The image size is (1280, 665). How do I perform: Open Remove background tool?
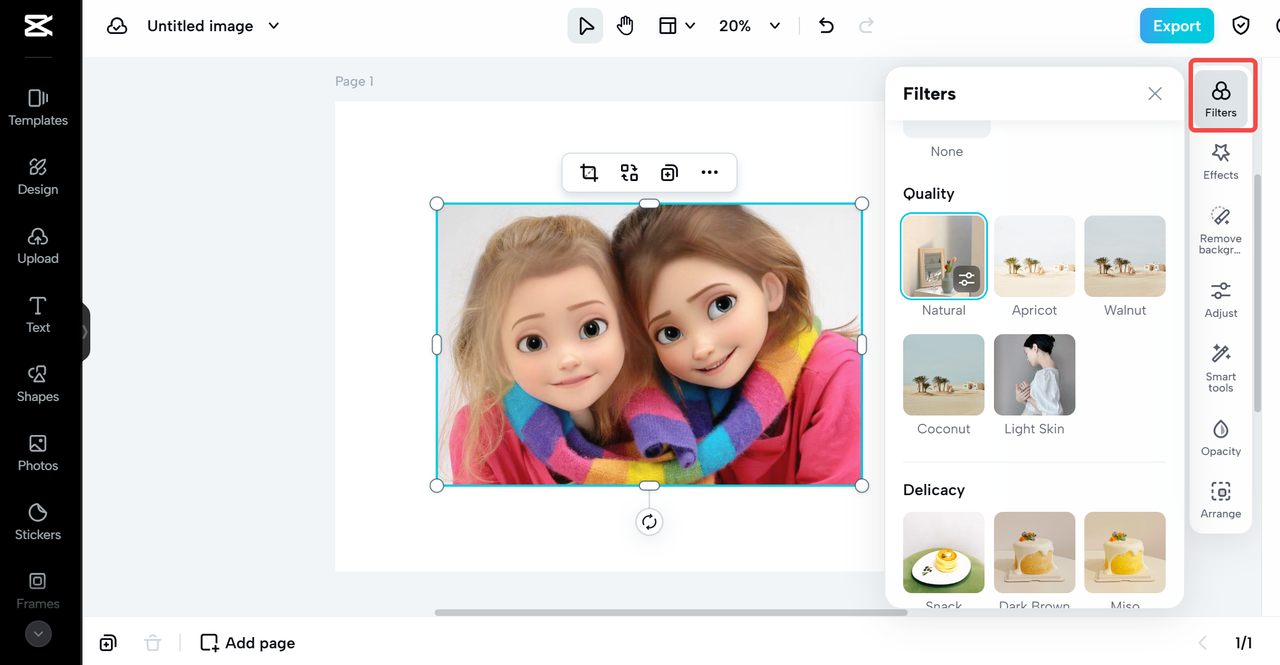1220,229
